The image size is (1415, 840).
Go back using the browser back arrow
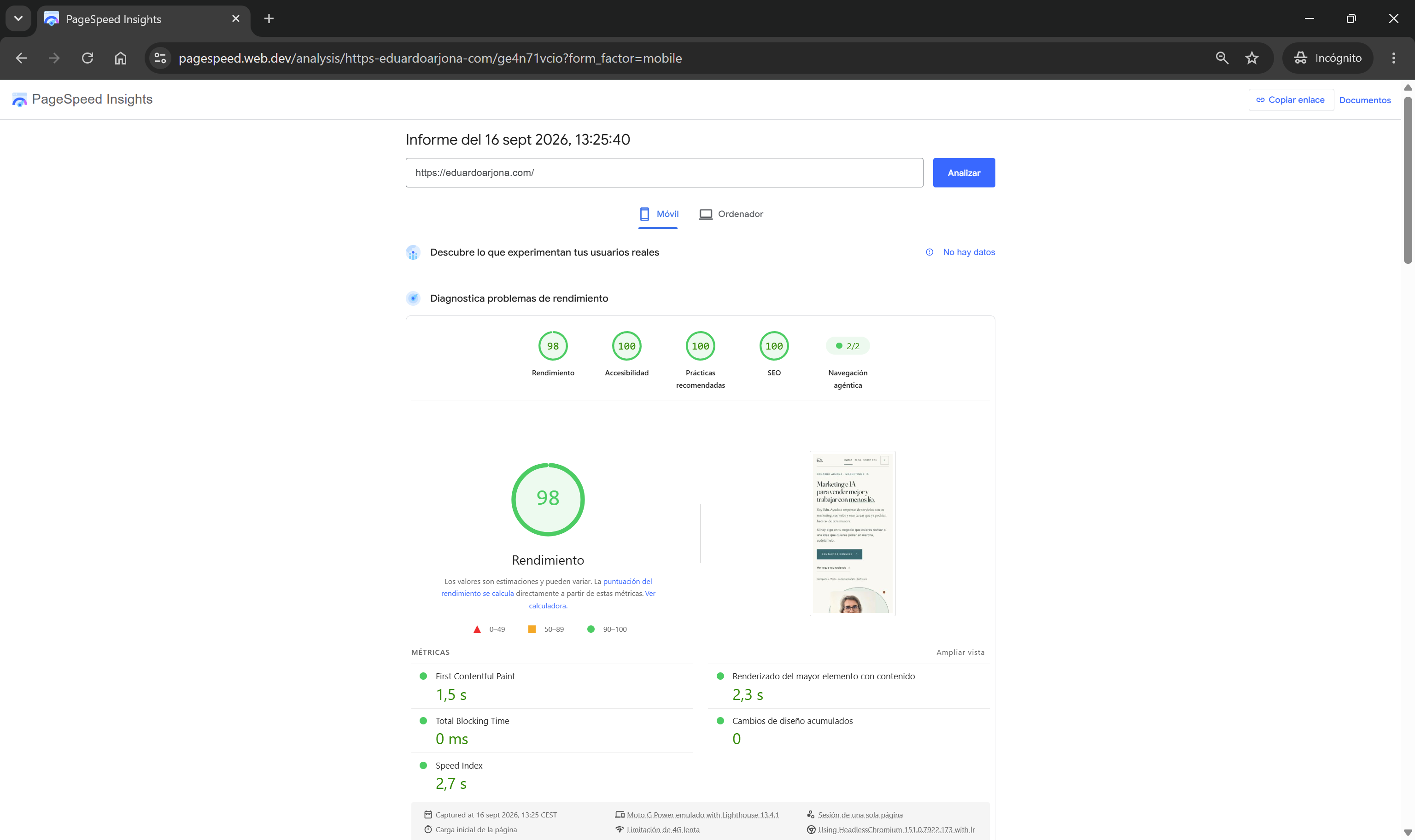click(x=21, y=58)
